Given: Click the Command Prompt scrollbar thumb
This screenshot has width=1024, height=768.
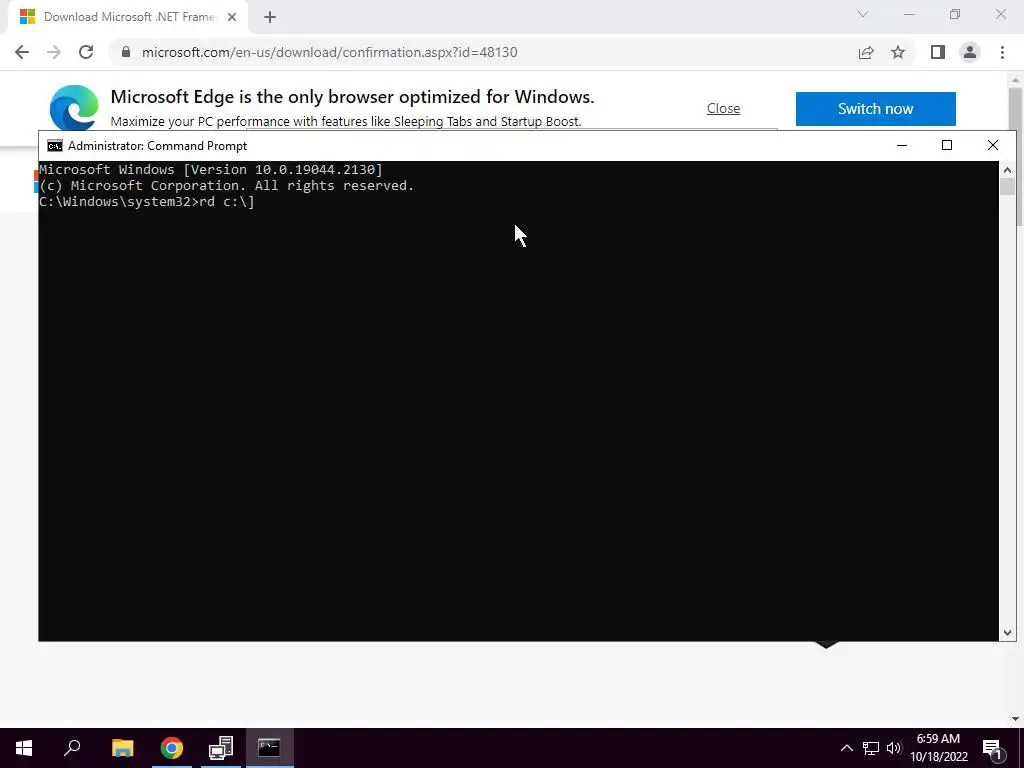Looking at the screenshot, I should [1007, 187].
